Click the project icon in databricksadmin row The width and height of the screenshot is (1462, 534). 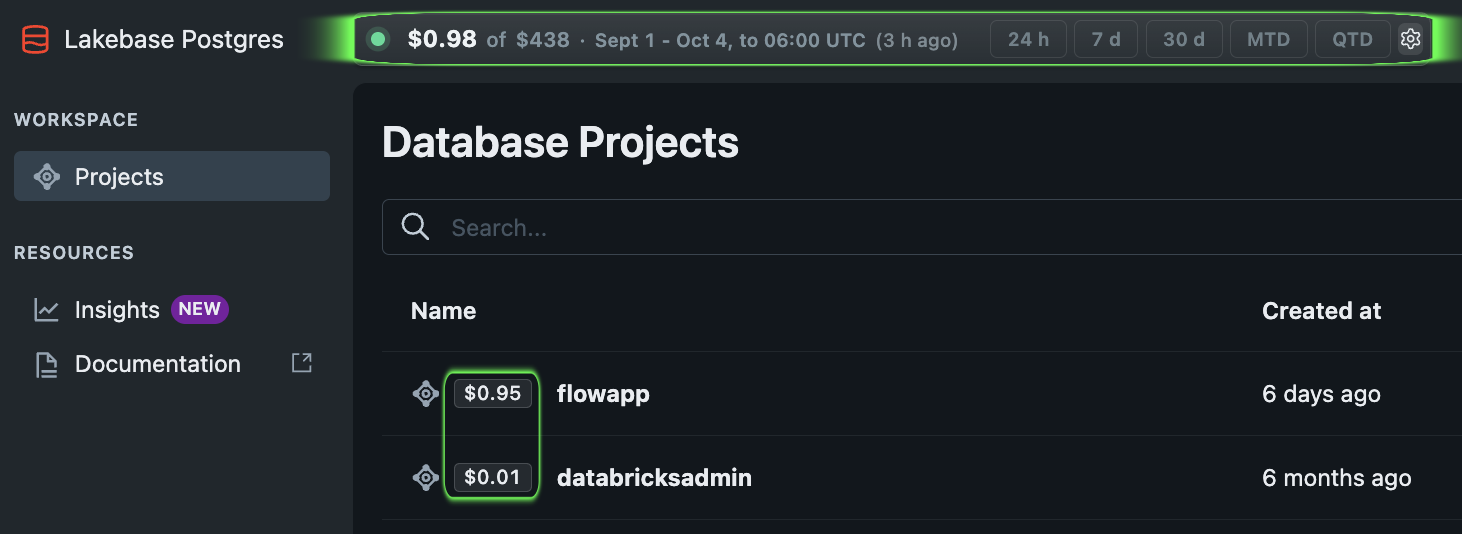pyautogui.click(x=426, y=478)
